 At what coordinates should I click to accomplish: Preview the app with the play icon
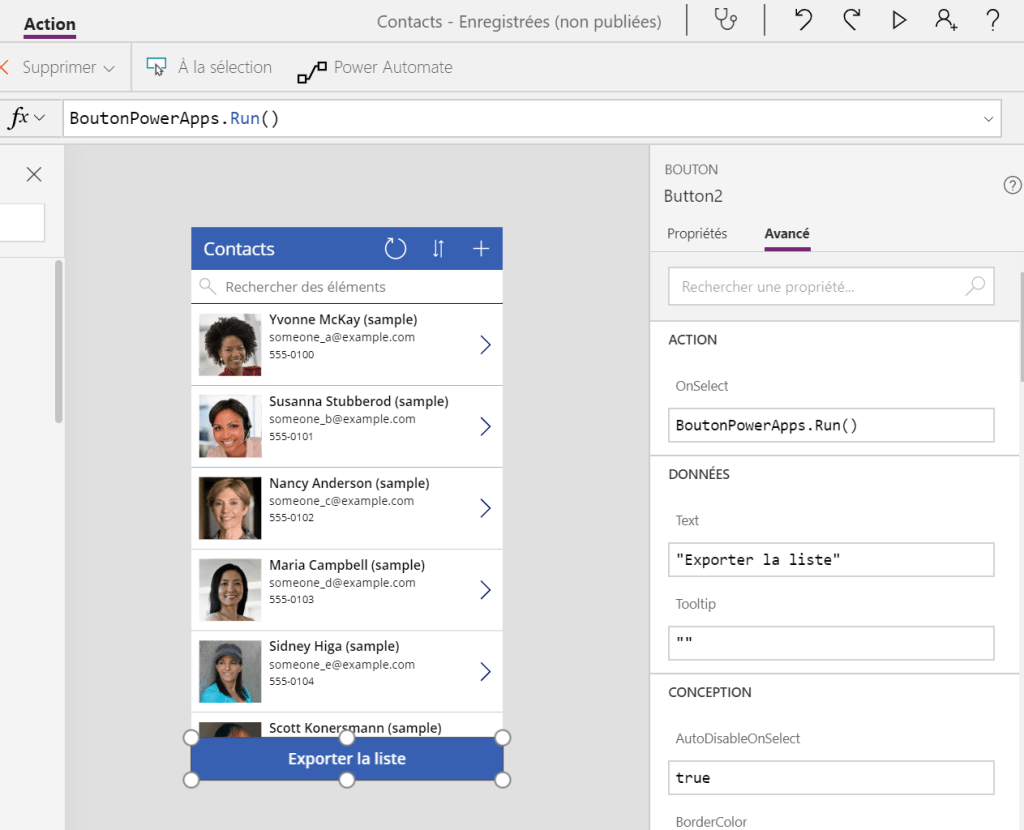[899, 20]
